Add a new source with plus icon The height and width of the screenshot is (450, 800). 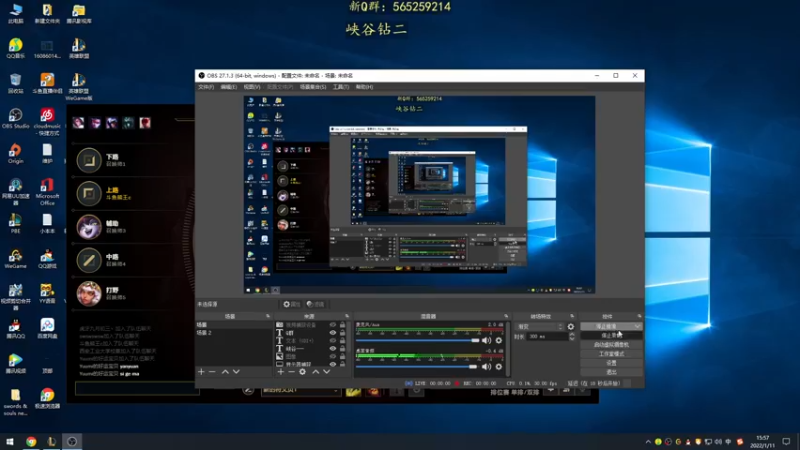pyautogui.click(x=280, y=372)
